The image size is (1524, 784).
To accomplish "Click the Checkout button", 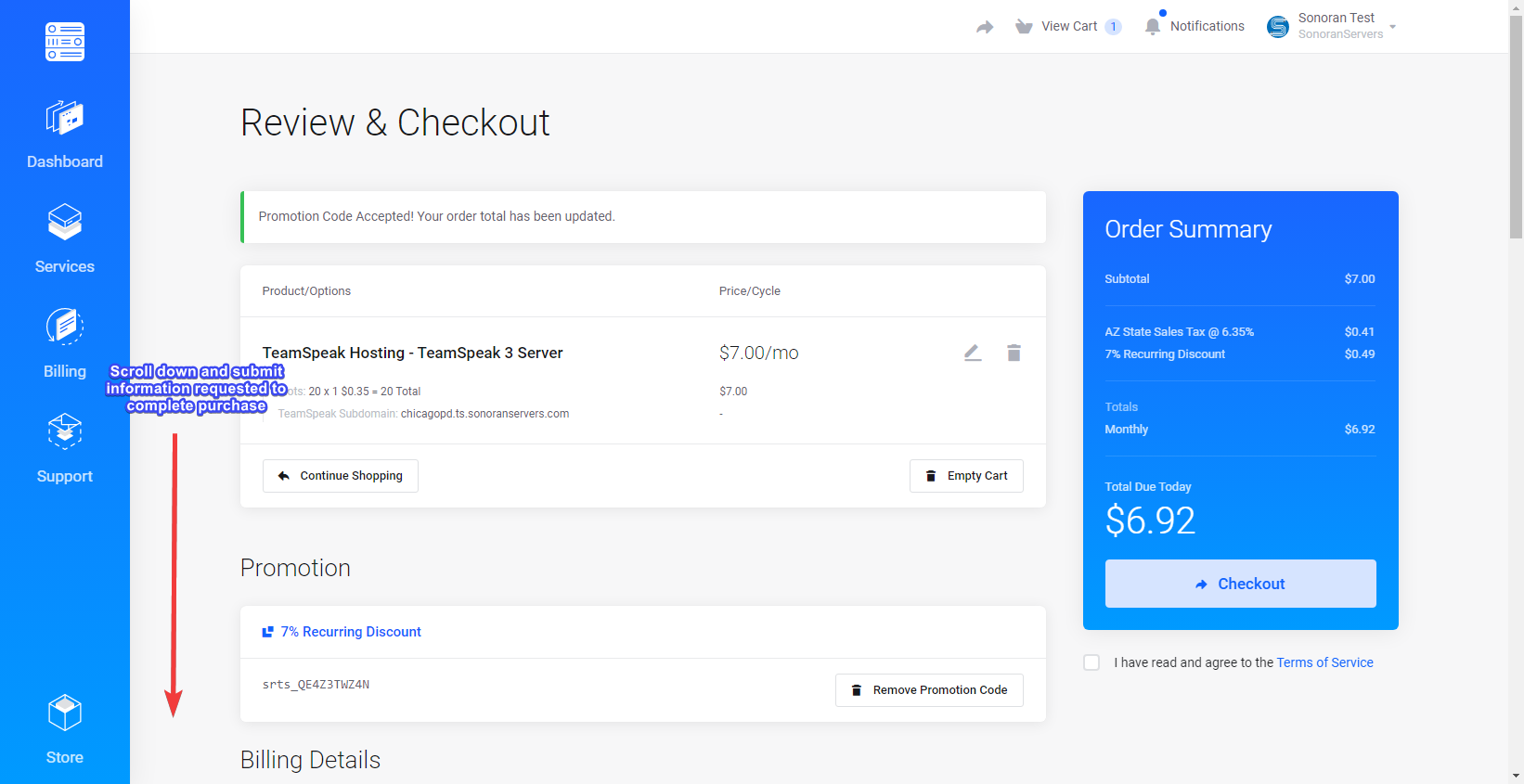I will (x=1240, y=584).
